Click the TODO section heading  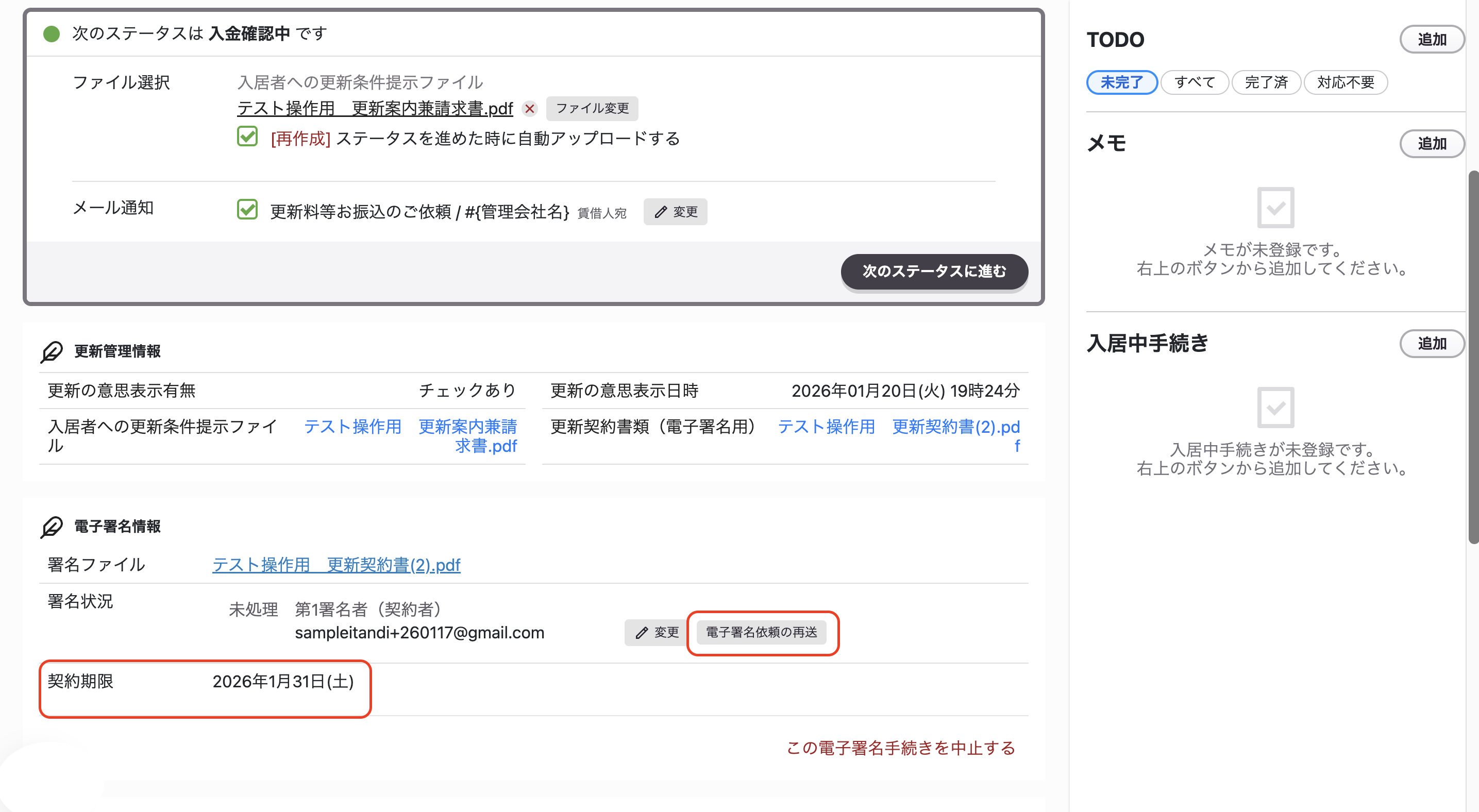click(x=1115, y=40)
